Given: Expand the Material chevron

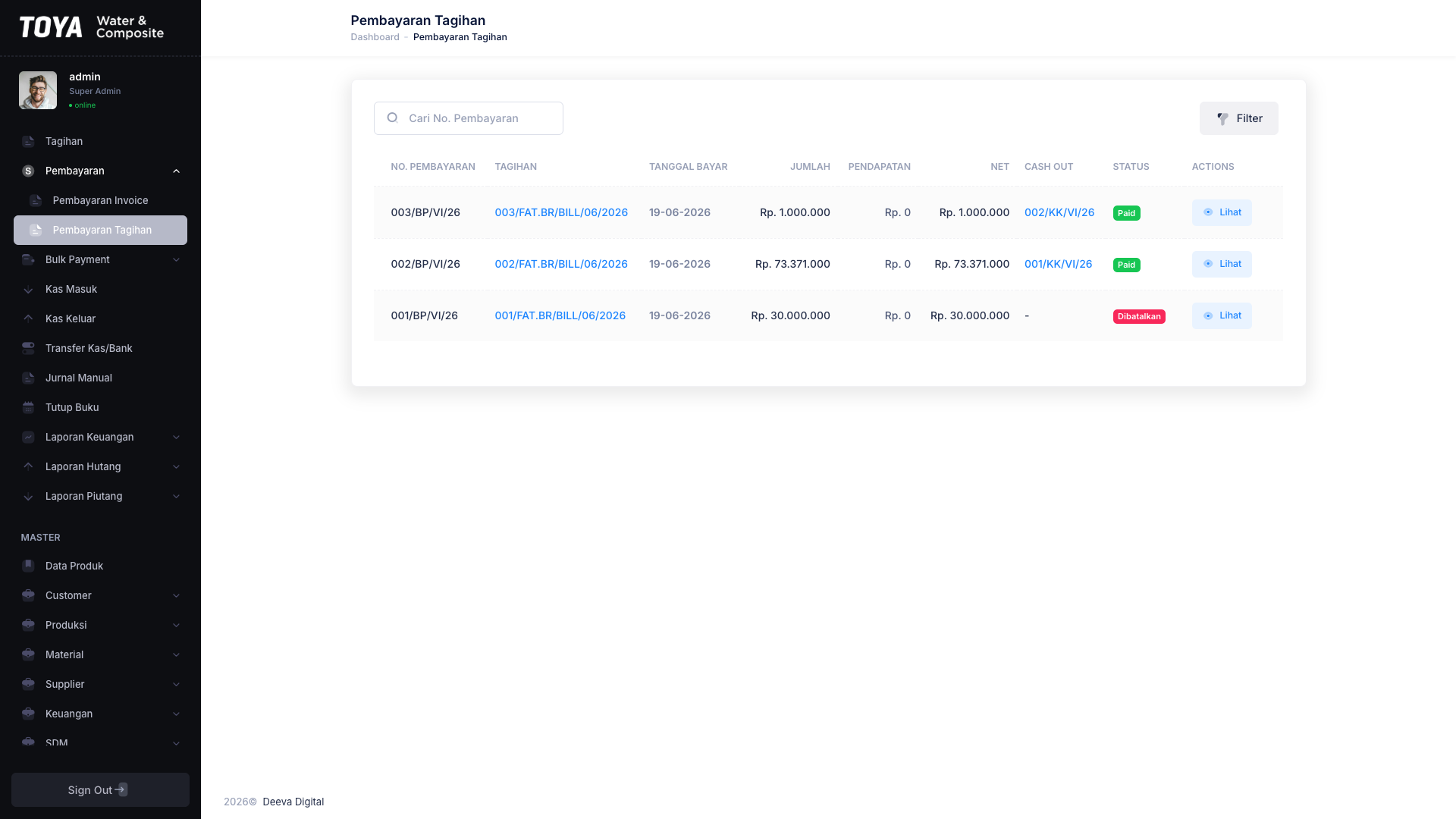Looking at the screenshot, I should [176, 655].
